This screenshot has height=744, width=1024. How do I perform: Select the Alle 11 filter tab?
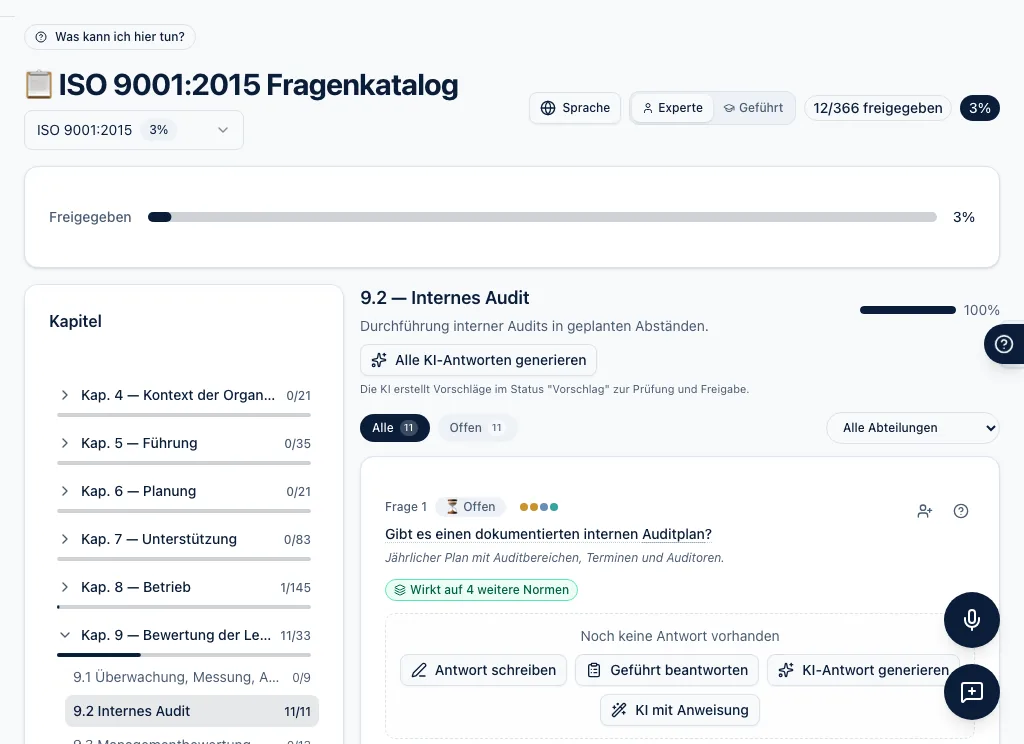coord(394,428)
